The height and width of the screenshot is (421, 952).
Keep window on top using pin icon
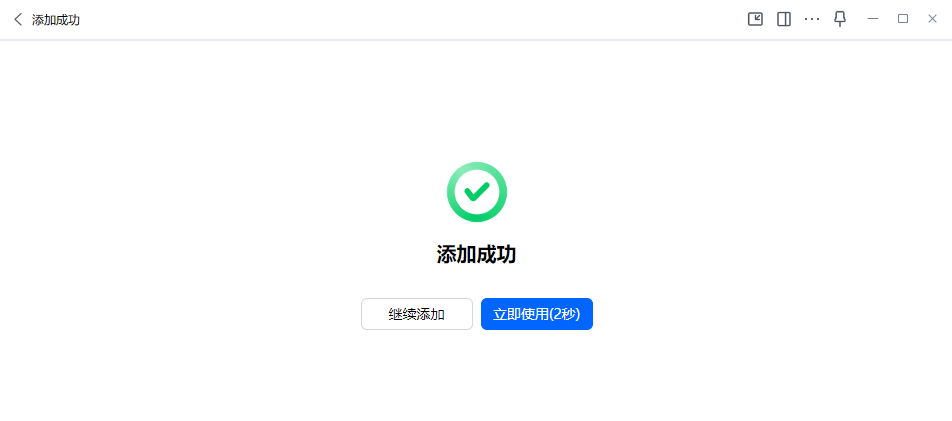[x=840, y=19]
